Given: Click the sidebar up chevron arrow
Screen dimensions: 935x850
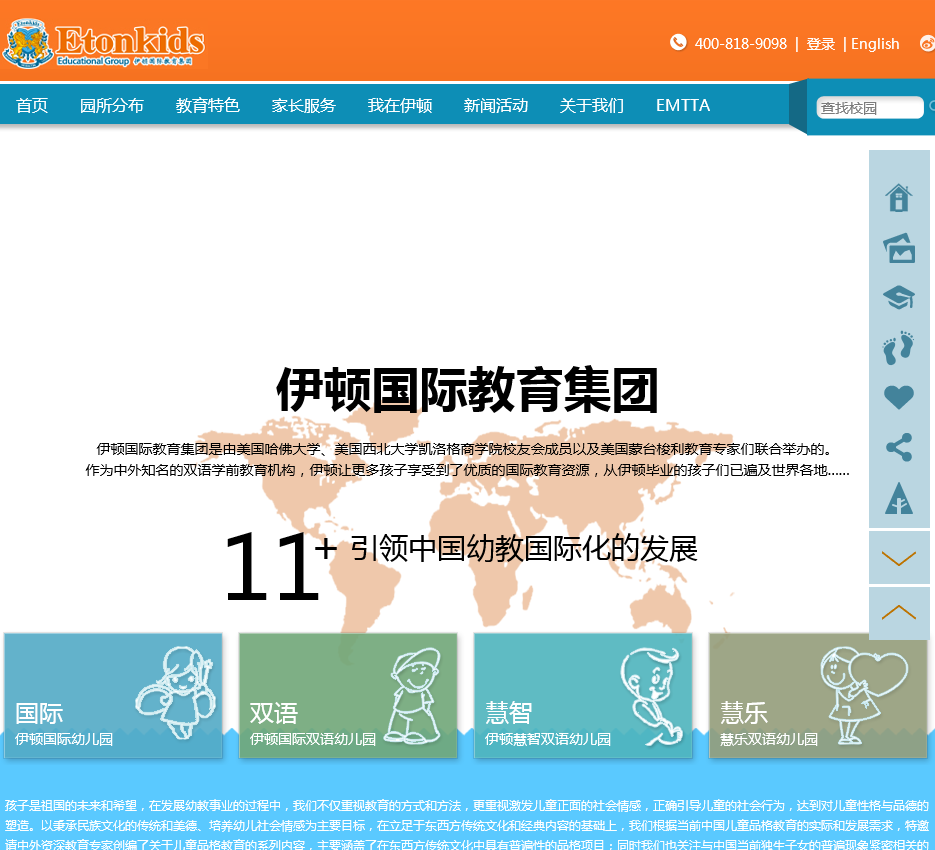Looking at the screenshot, I should tap(899, 613).
